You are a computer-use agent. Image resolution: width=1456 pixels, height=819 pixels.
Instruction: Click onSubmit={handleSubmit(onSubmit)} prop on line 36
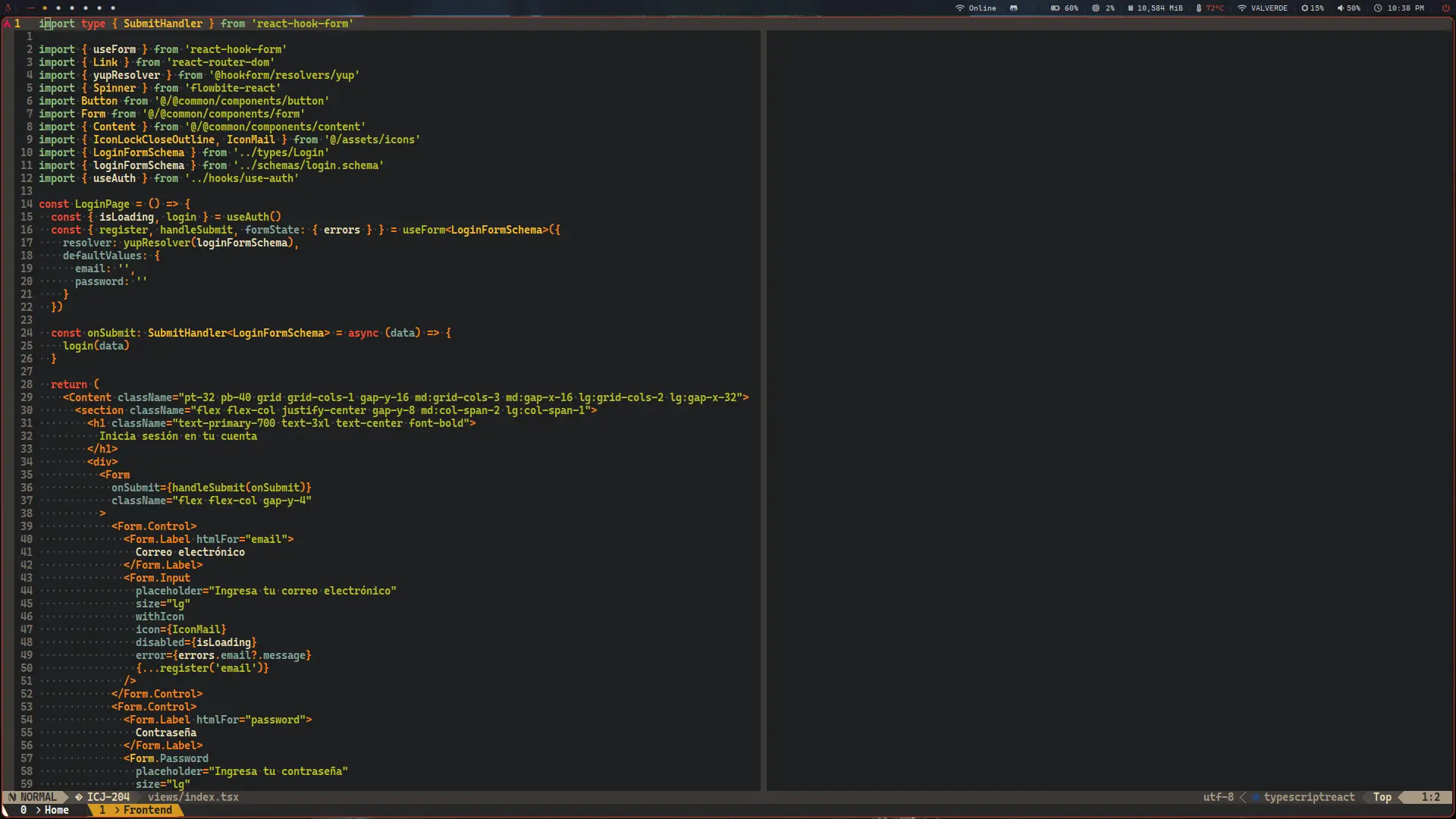[x=212, y=488]
